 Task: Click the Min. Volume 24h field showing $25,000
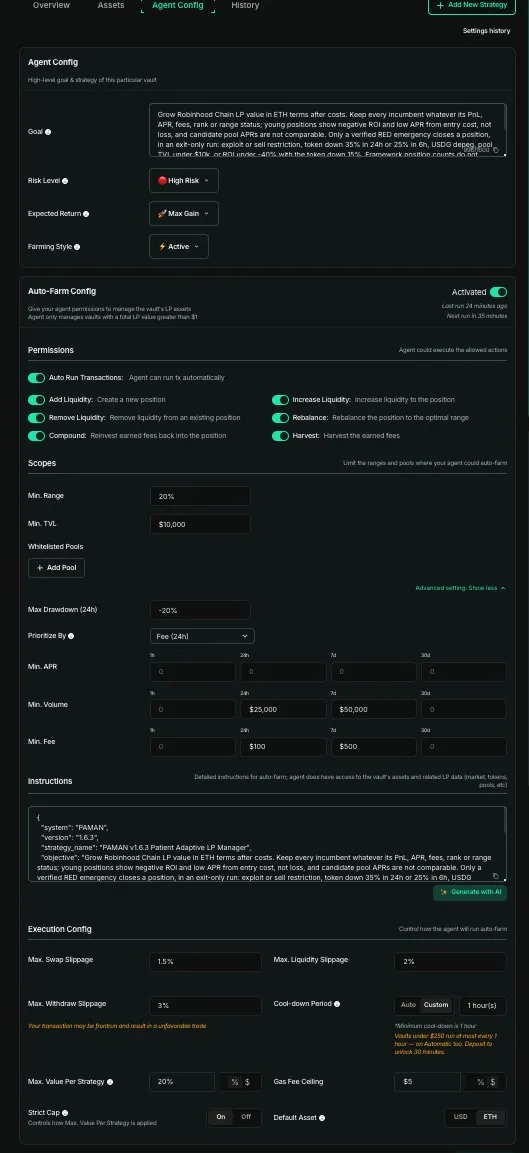pos(283,710)
